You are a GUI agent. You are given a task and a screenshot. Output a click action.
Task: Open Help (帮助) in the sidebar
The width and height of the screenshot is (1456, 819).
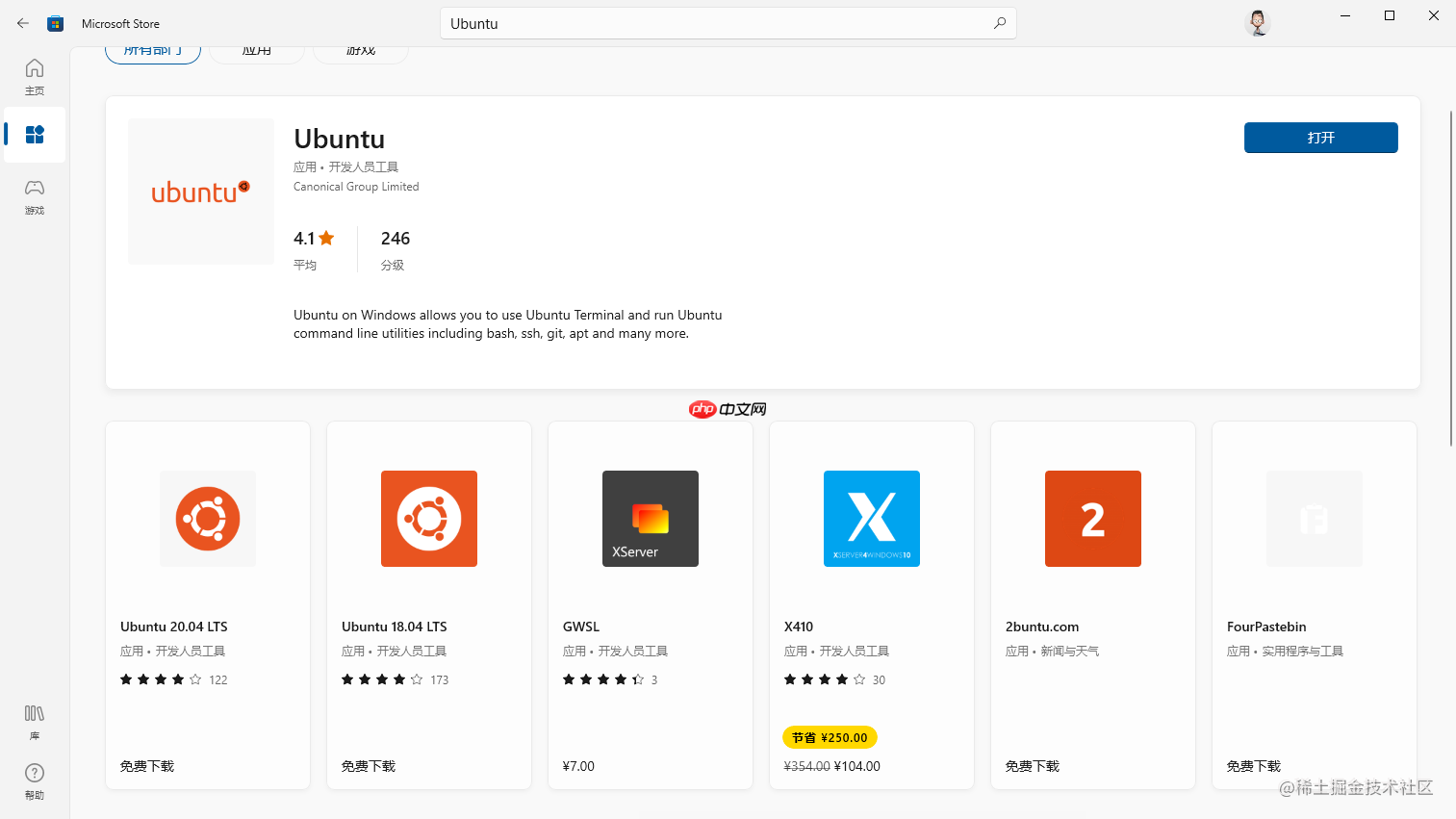point(35,781)
